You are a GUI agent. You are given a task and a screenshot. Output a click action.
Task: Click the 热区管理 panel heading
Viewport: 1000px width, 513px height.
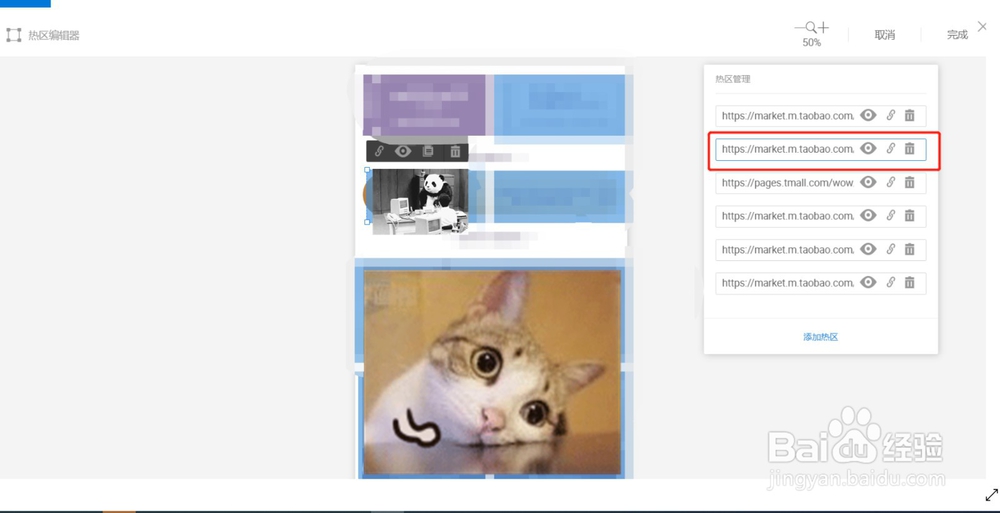pyautogui.click(x=733, y=79)
